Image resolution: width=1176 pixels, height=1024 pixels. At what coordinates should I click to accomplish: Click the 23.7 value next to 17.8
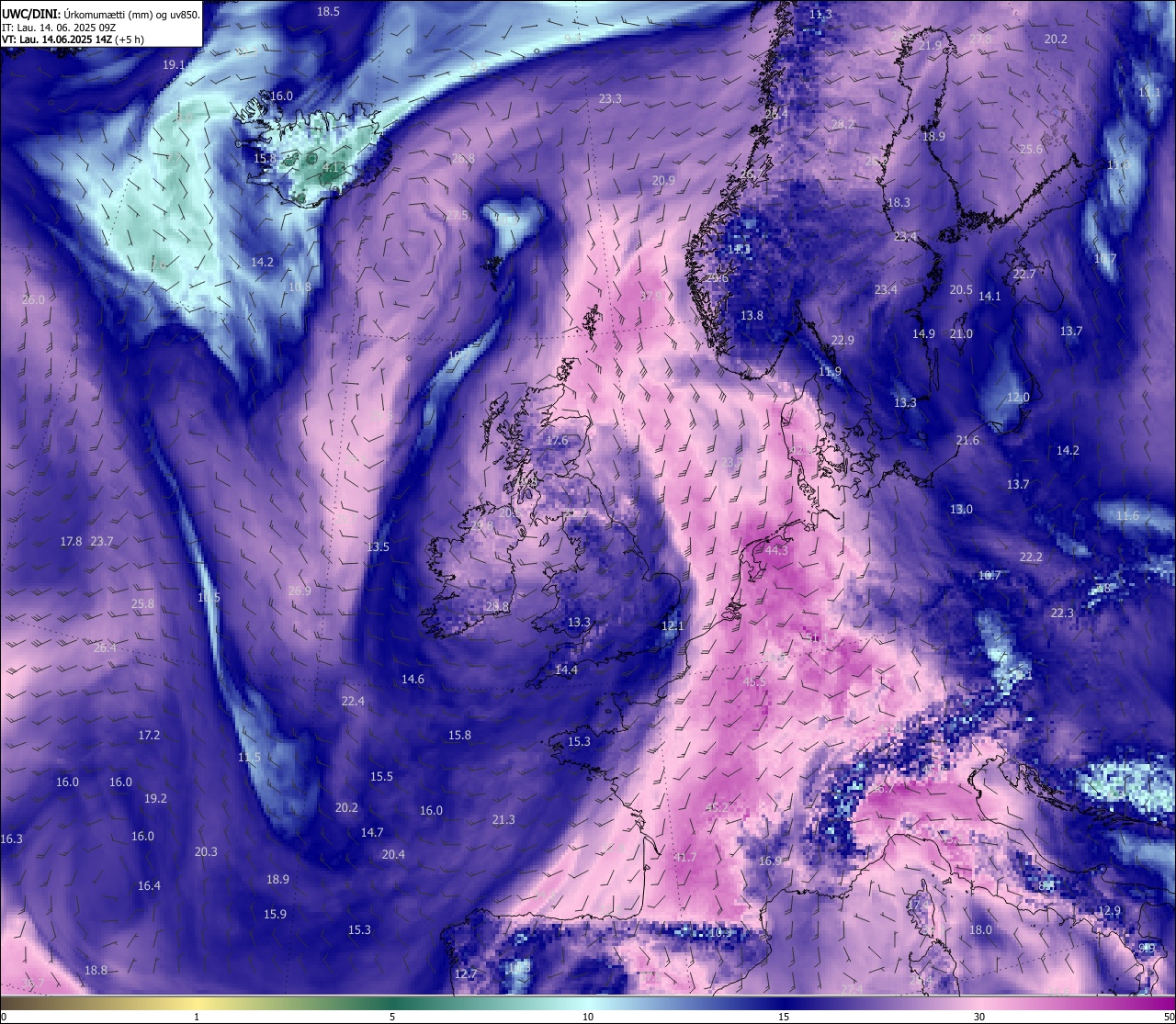[x=102, y=541]
